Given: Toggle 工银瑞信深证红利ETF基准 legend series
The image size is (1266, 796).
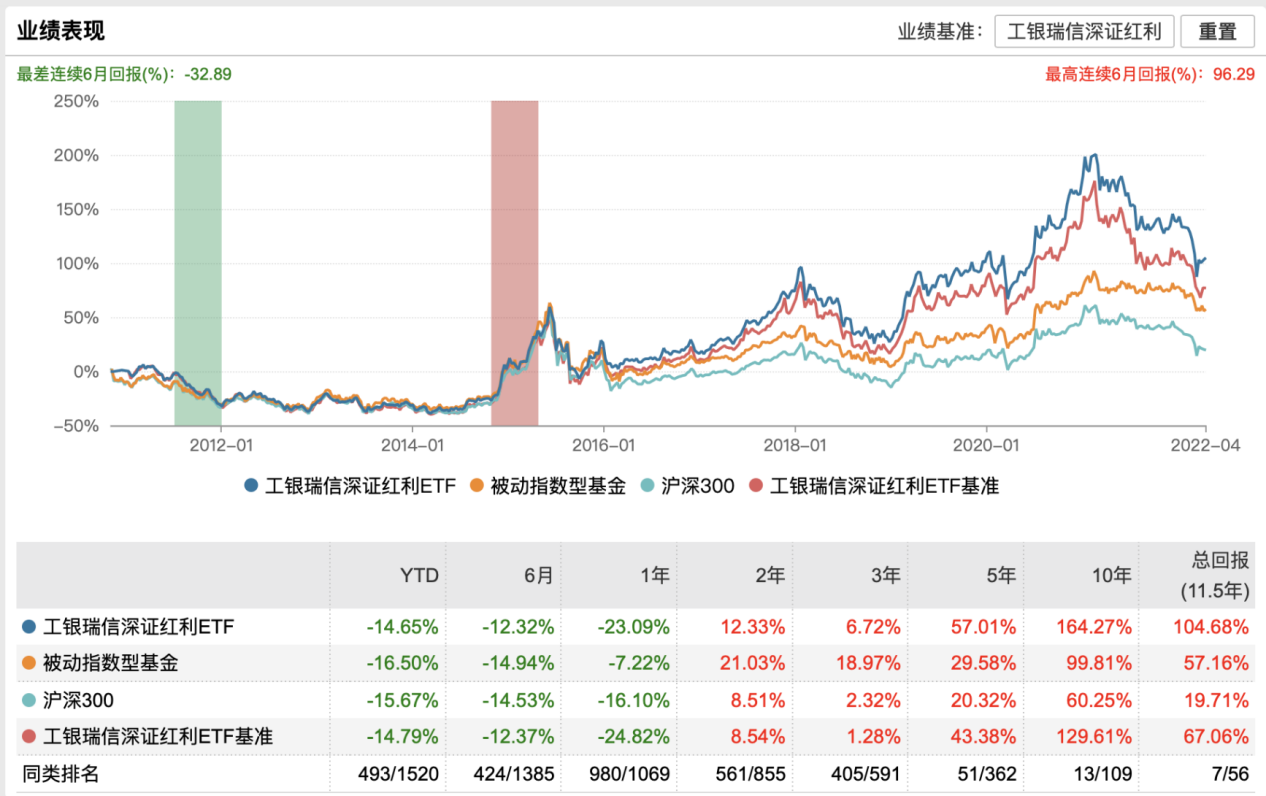Looking at the screenshot, I should 875,487.
